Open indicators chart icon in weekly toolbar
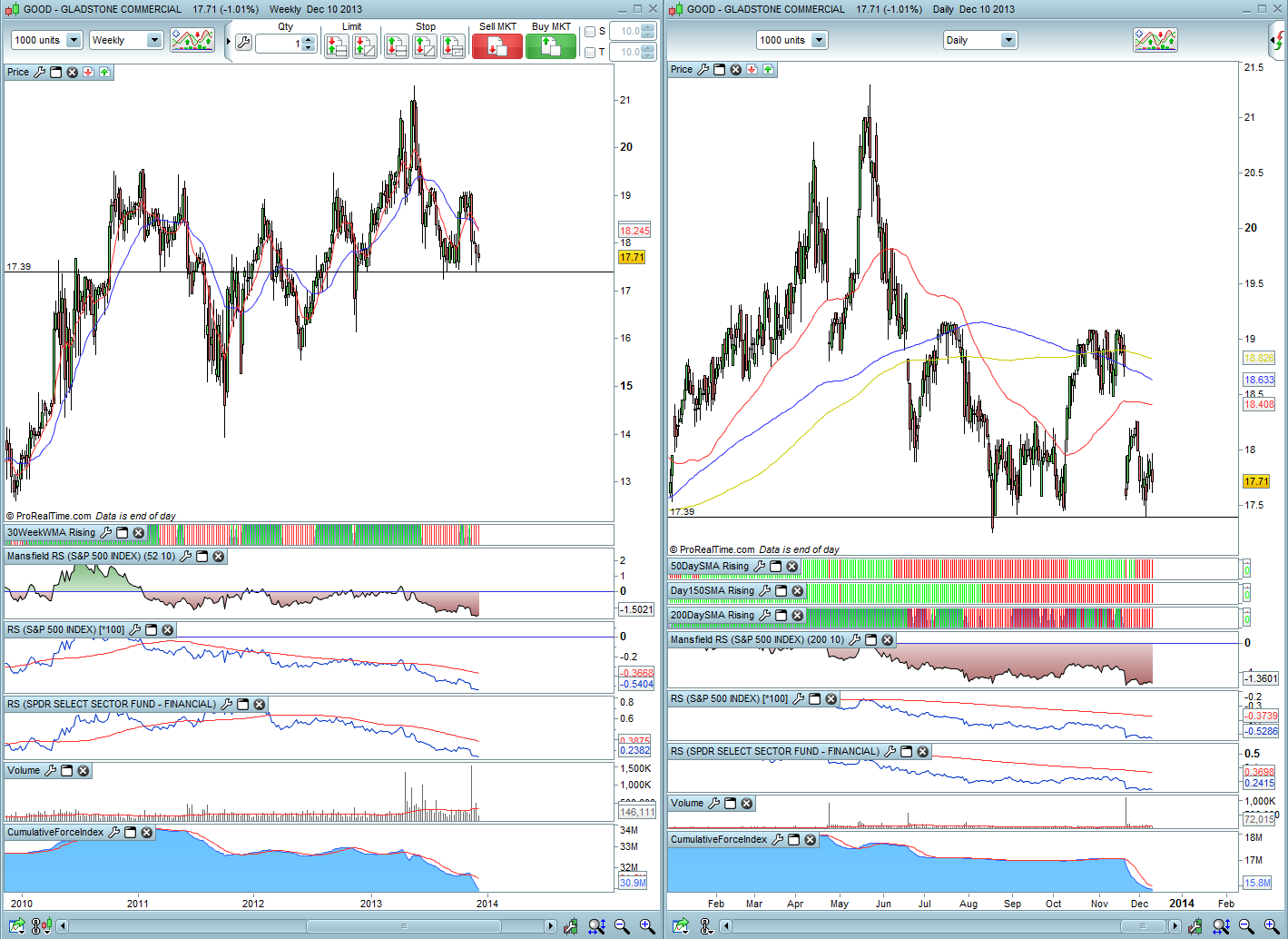The image size is (1288, 939). (192, 40)
